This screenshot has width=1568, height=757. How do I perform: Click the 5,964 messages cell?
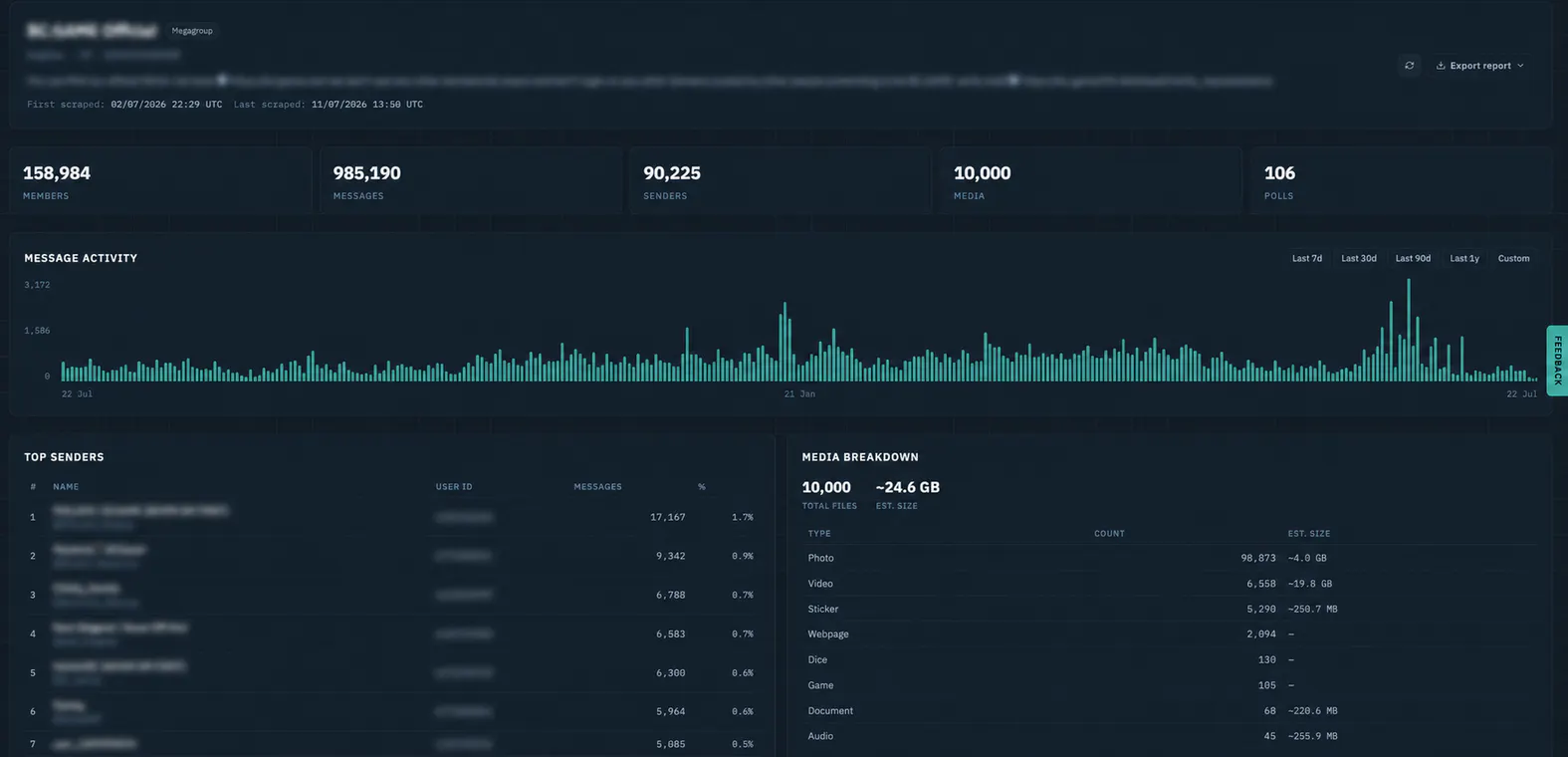[x=670, y=711]
